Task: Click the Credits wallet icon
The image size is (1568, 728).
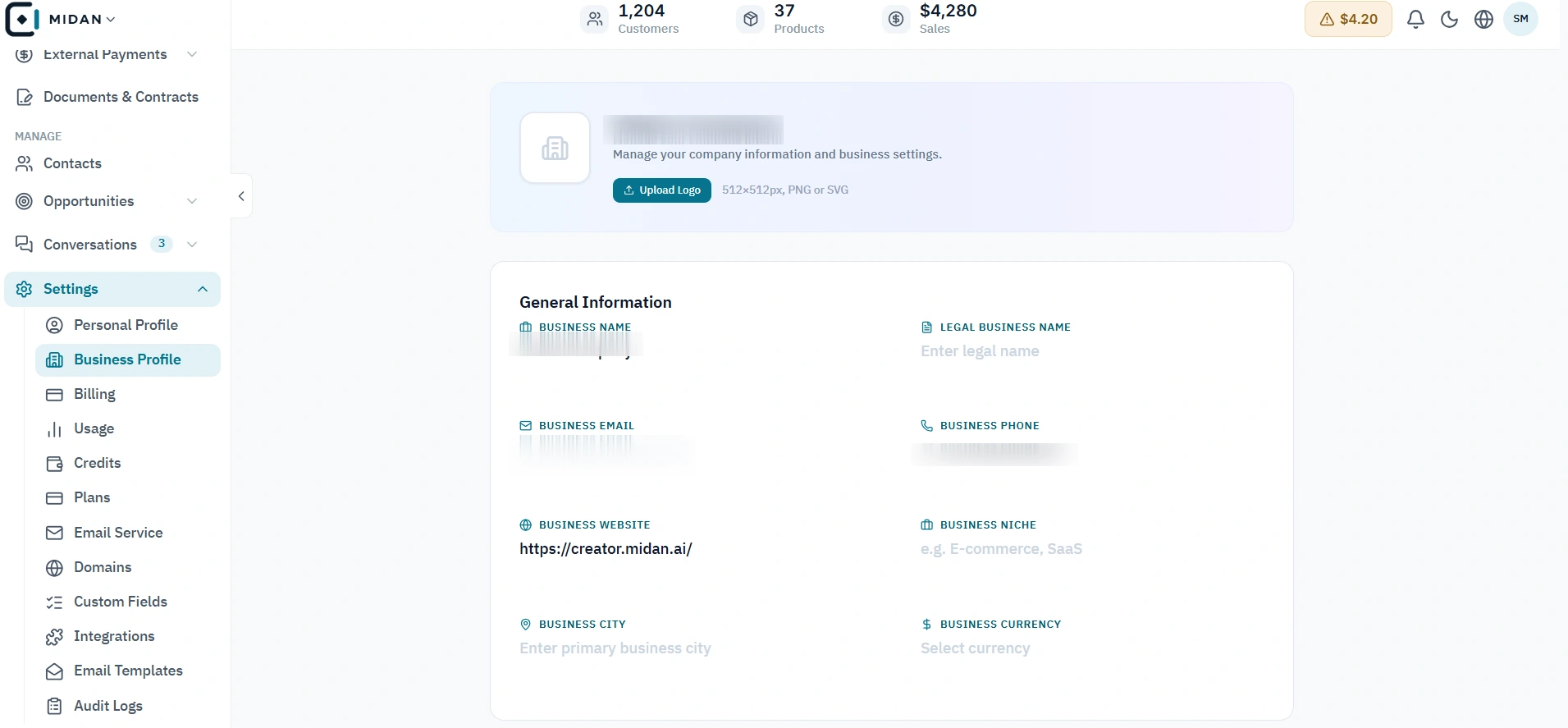Action: click(x=54, y=464)
